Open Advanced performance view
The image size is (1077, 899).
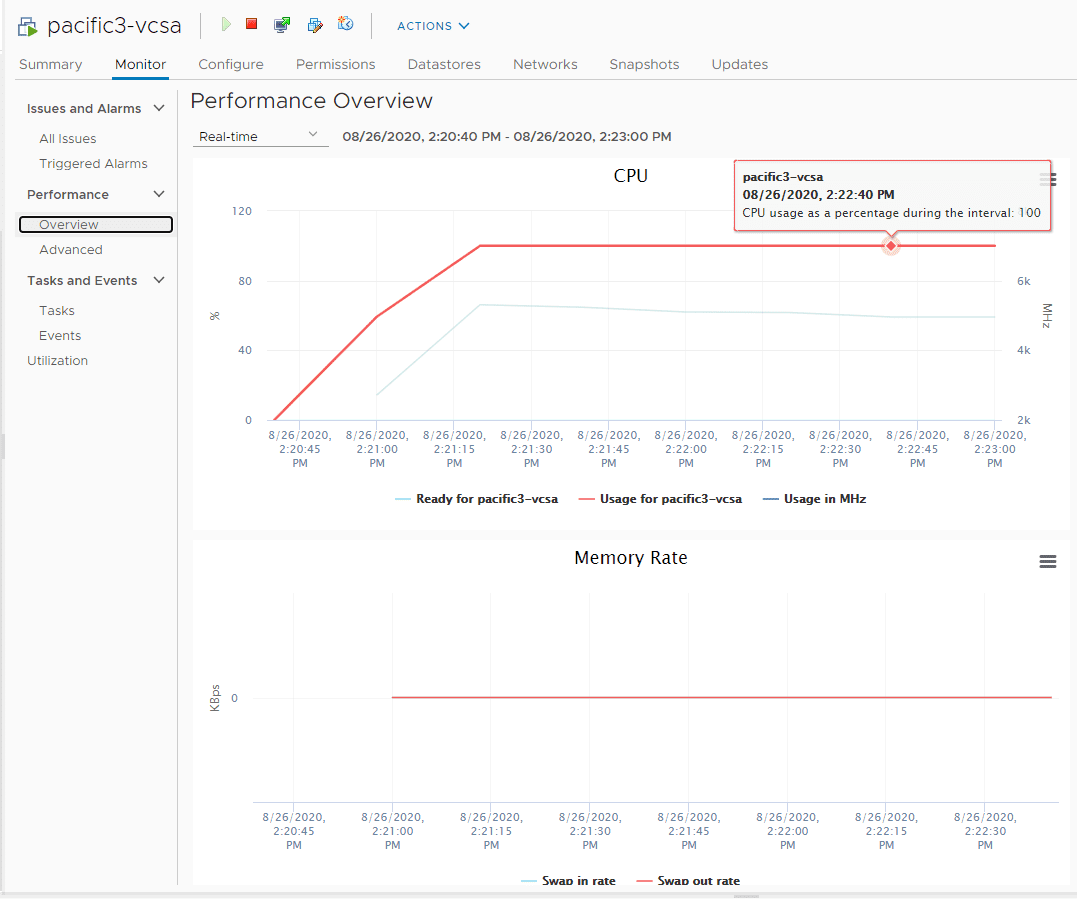click(71, 250)
